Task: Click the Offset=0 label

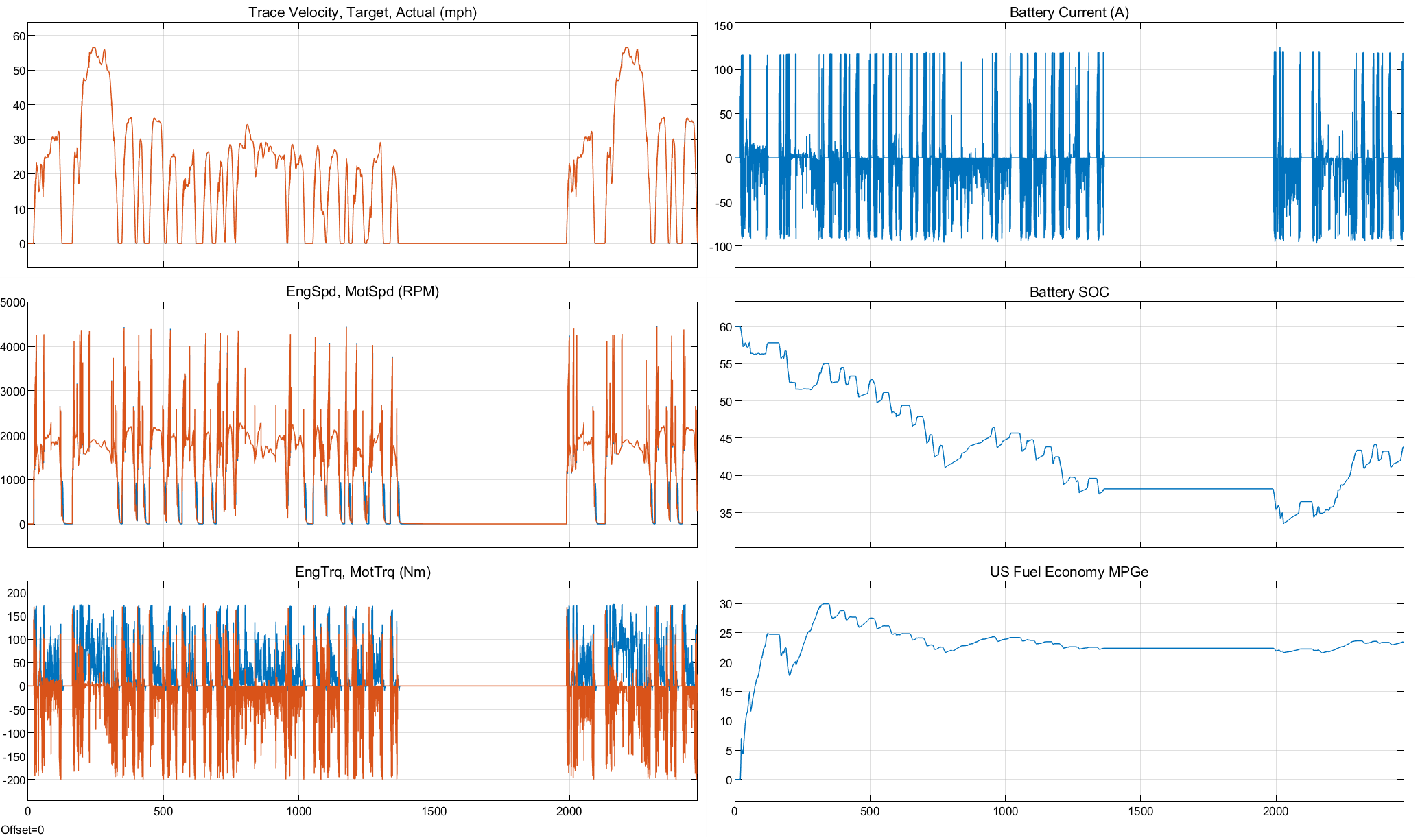Action: point(22,830)
